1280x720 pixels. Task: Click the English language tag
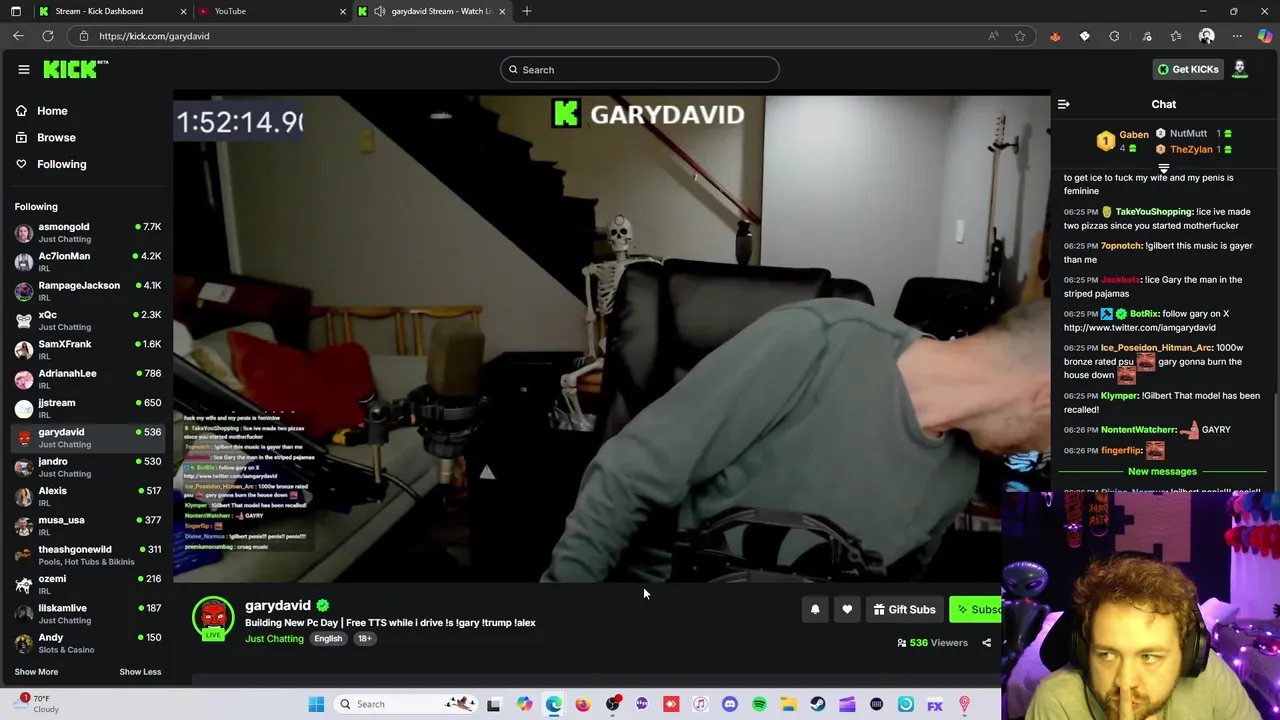pyautogui.click(x=328, y=638)
